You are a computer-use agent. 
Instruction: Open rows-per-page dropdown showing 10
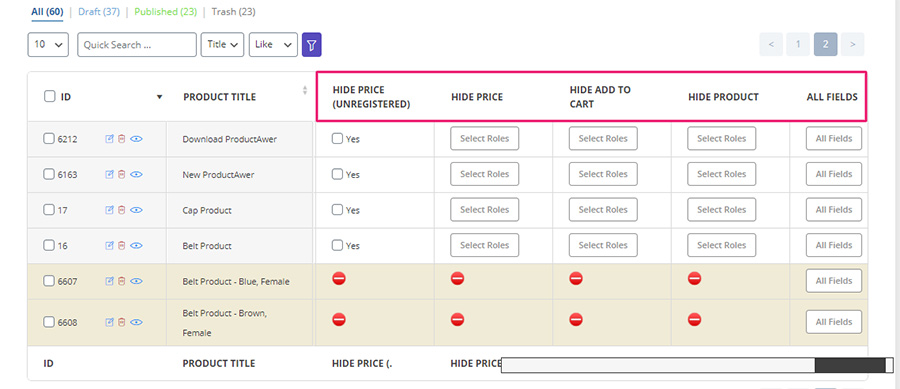click(48, 45)
